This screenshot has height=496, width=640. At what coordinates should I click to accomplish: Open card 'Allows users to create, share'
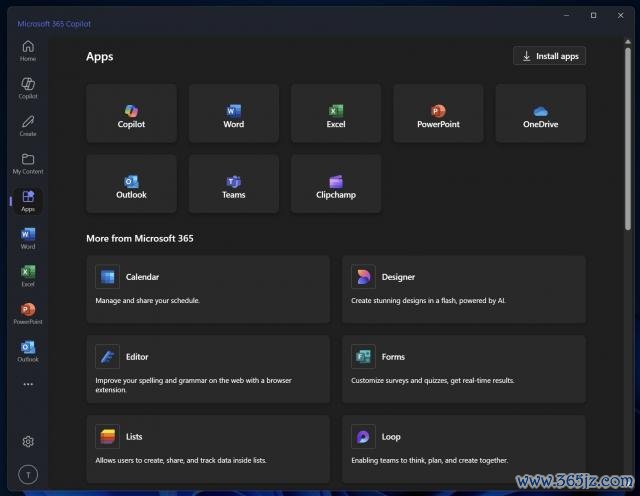208,449
